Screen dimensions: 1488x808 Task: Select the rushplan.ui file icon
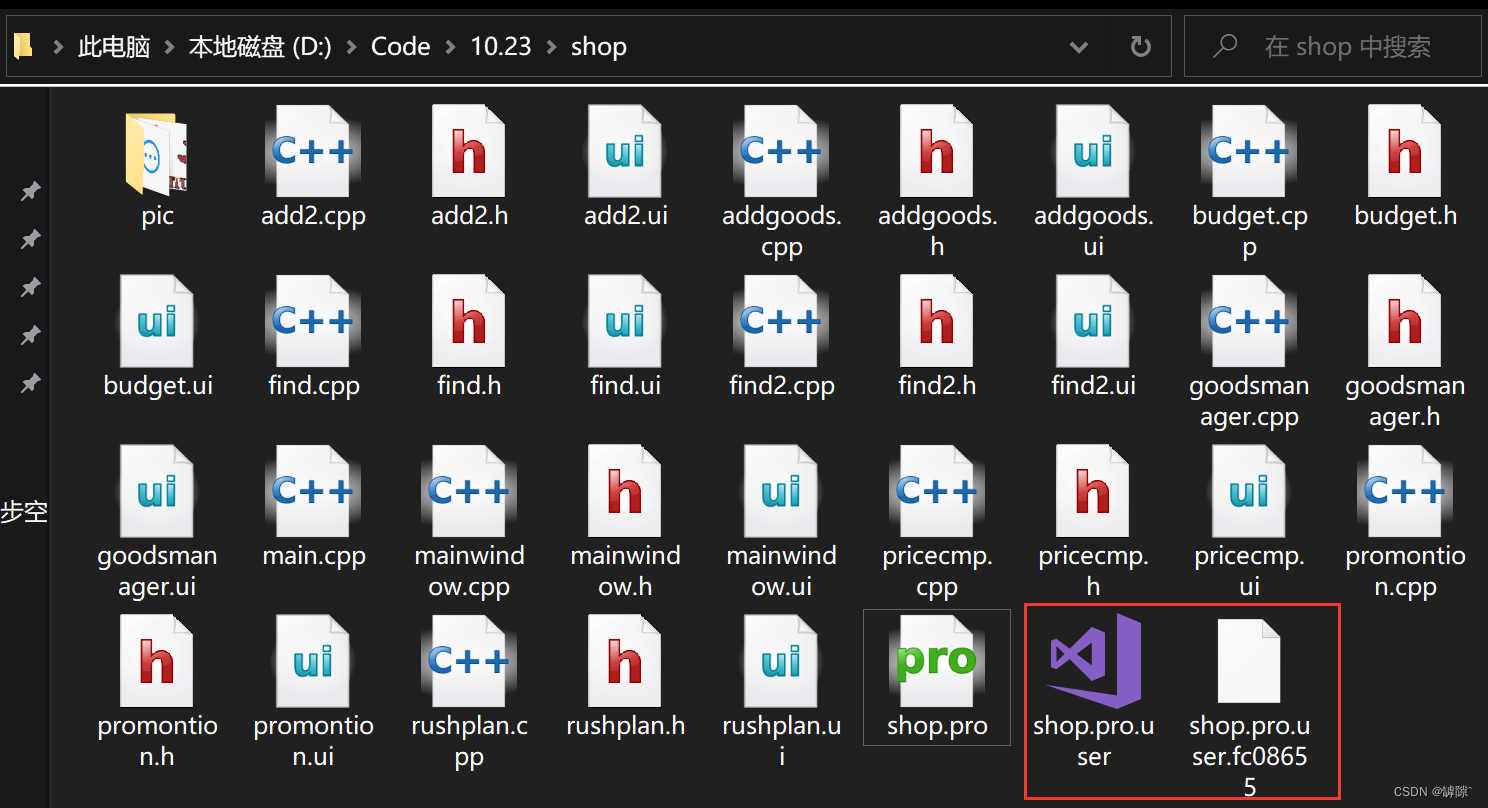(x=781, y=662)
